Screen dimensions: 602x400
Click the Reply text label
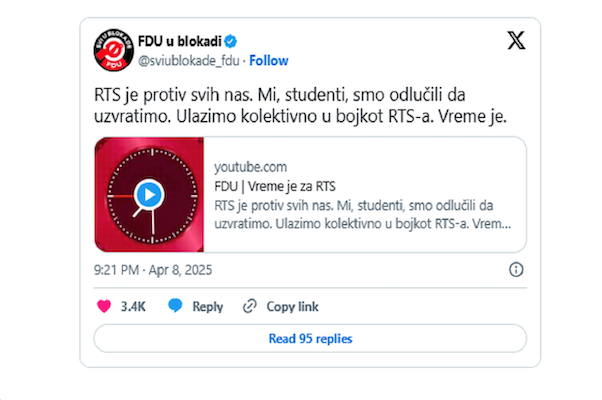tap(208, 306)
